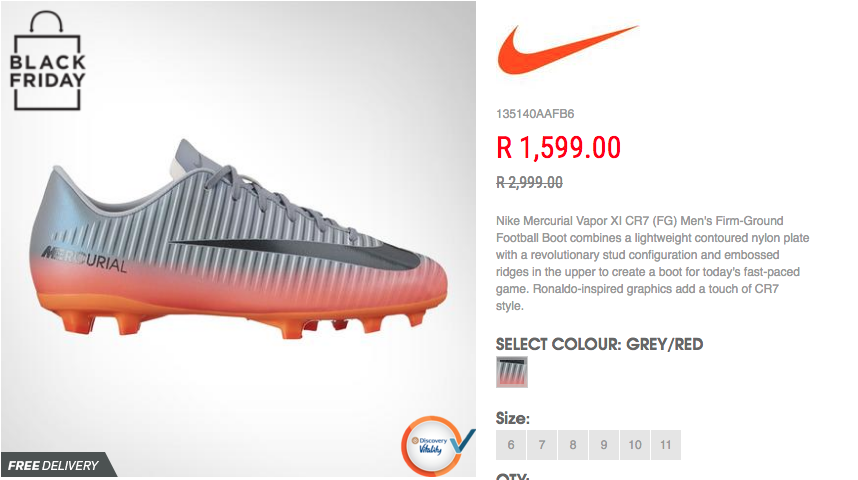Click the Free Delivery banner
The image size is (858, 480).
point(54,466)
